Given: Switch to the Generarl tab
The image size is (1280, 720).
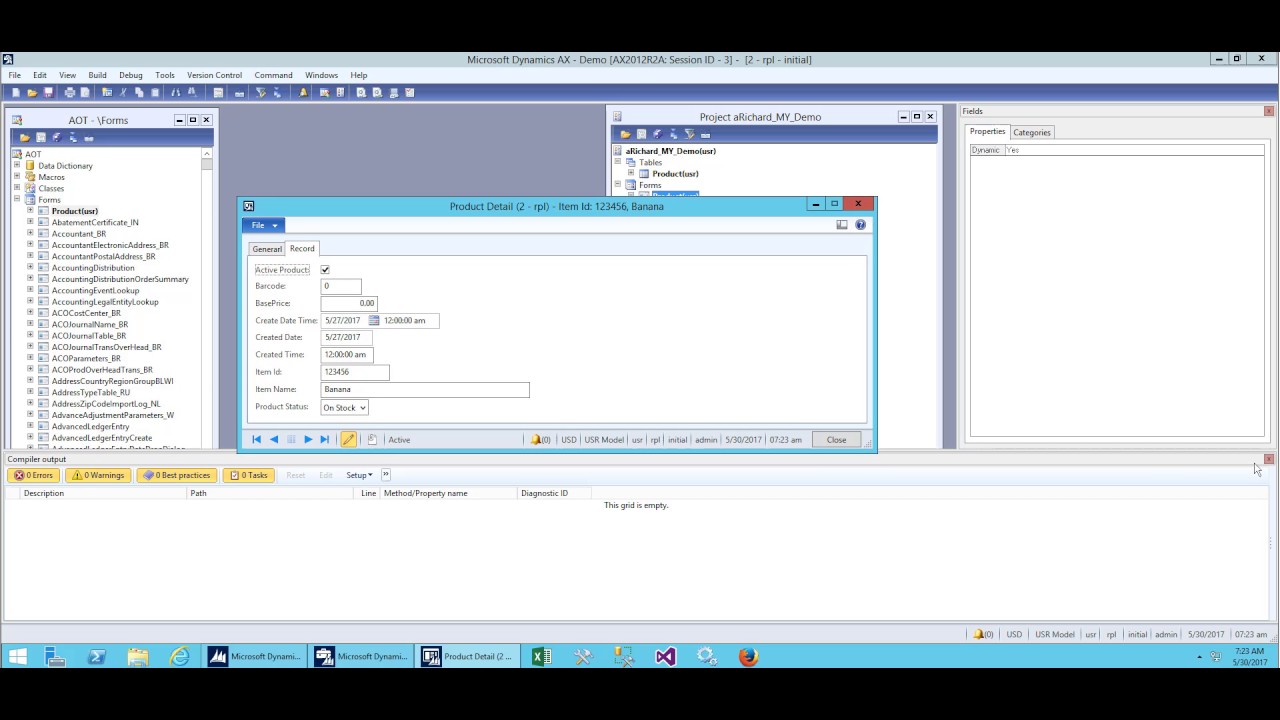Looking at the screenshot, I should coord(267,249).
